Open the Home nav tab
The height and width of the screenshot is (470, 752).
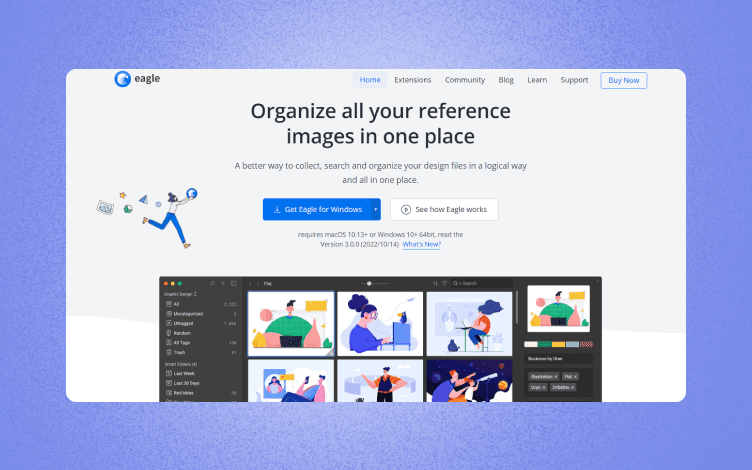point(370,80)
